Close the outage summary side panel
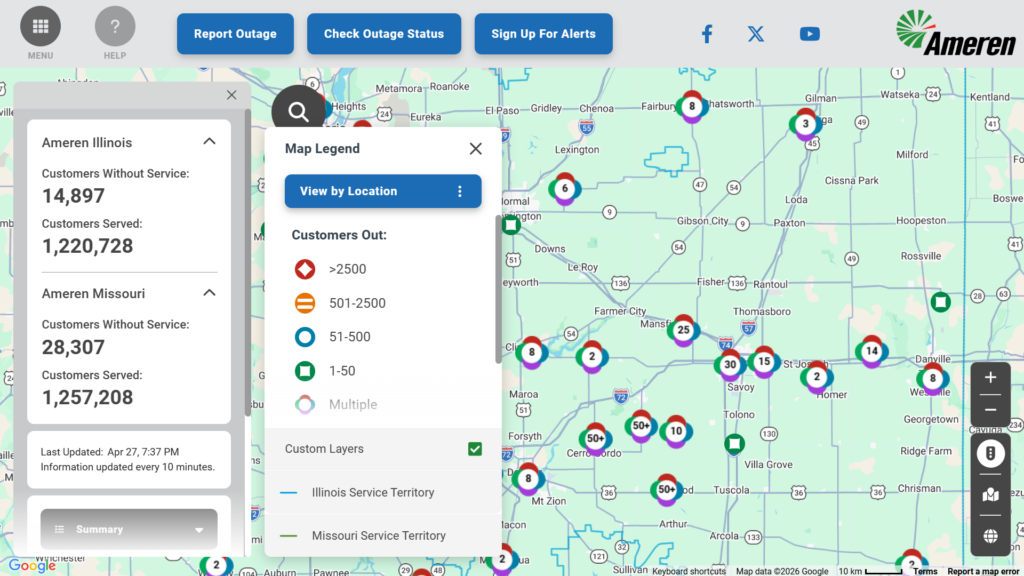Viewport: 1024px width, 576px height. 231,95
